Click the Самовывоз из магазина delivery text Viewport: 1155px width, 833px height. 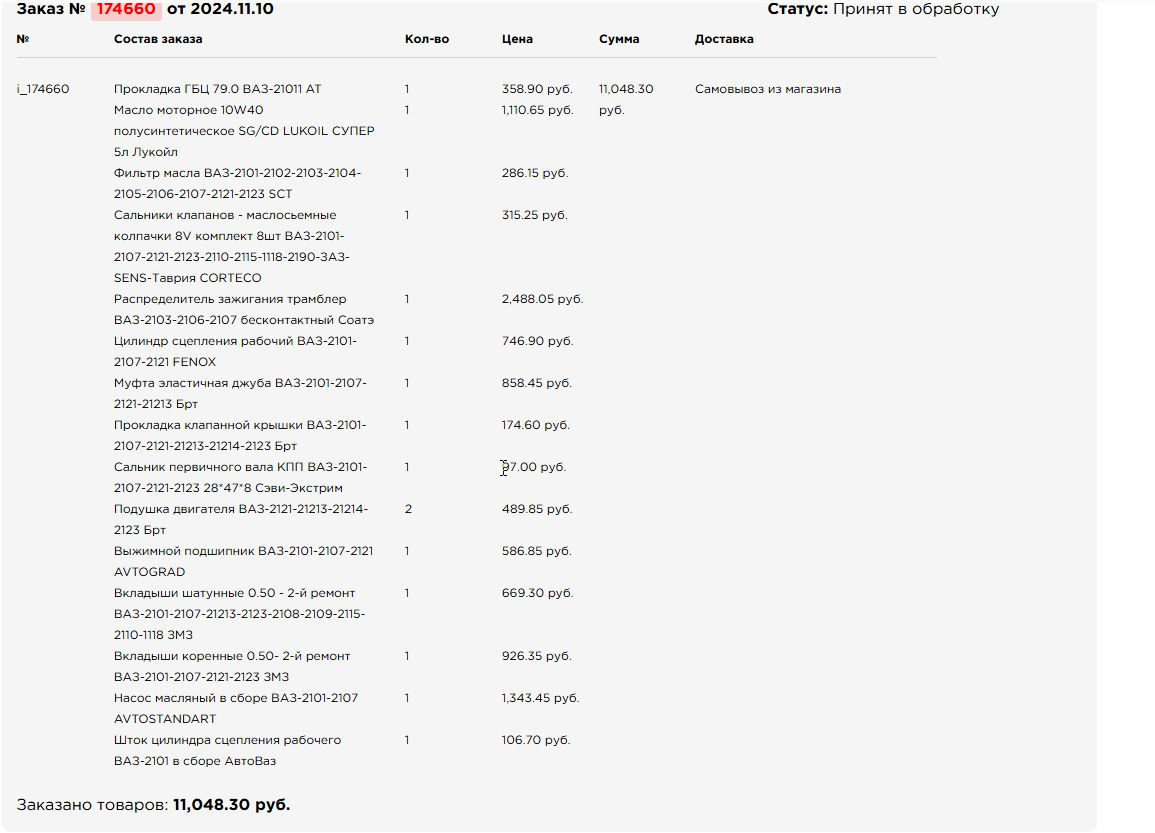(767, 89)
